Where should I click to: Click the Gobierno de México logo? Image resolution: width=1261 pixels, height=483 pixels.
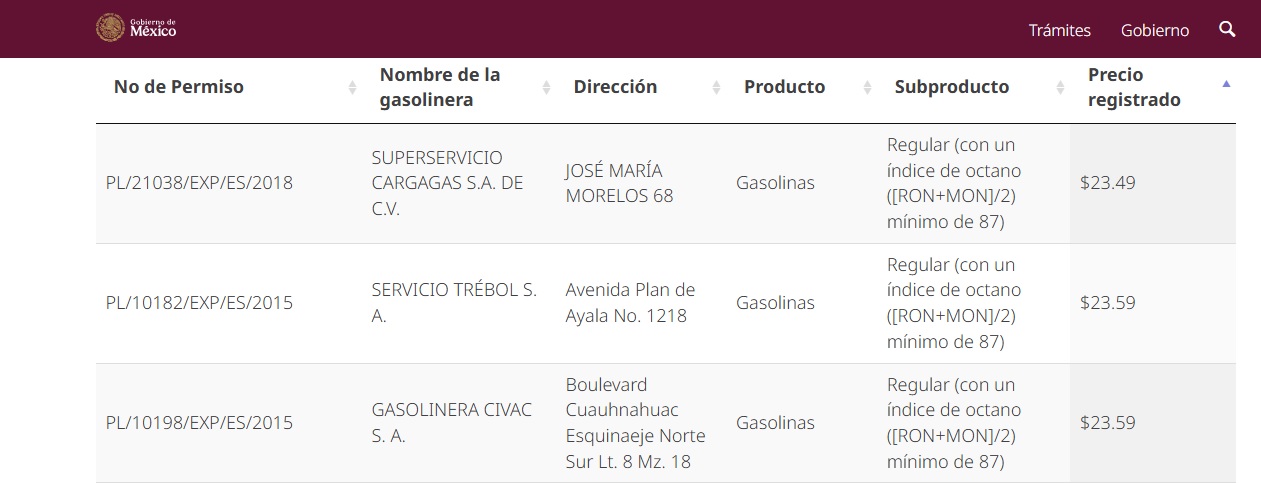(136, 28)
